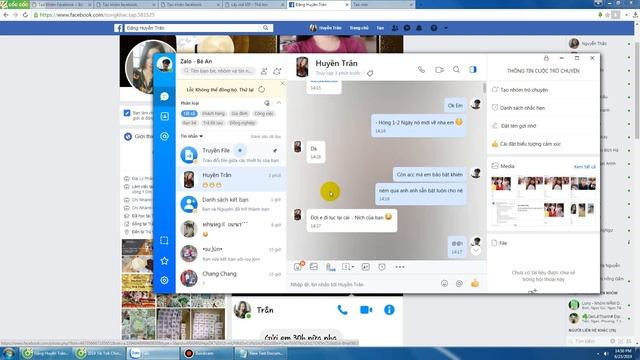Screen dimensions: 640x360
Task: Select the 'Gia đình' category tag
Action: (x=240, y=113)
